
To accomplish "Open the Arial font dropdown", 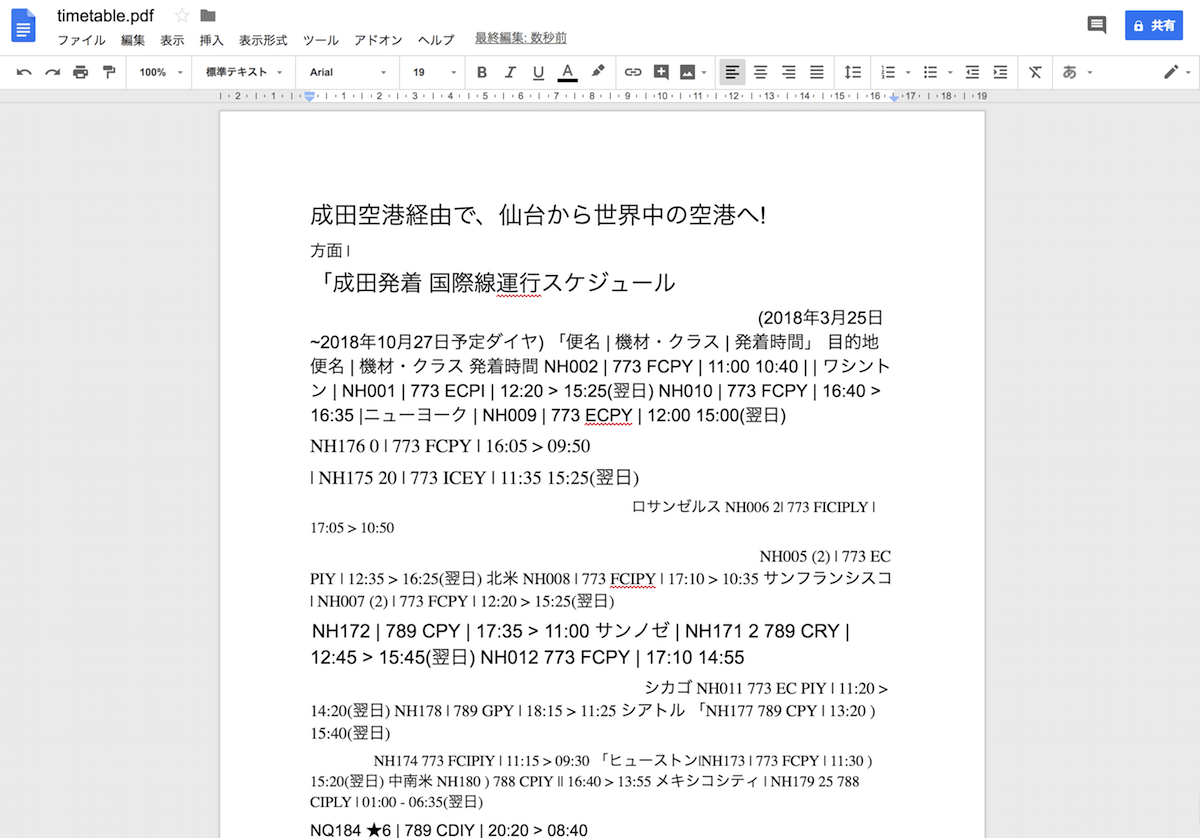I will 348,72.
